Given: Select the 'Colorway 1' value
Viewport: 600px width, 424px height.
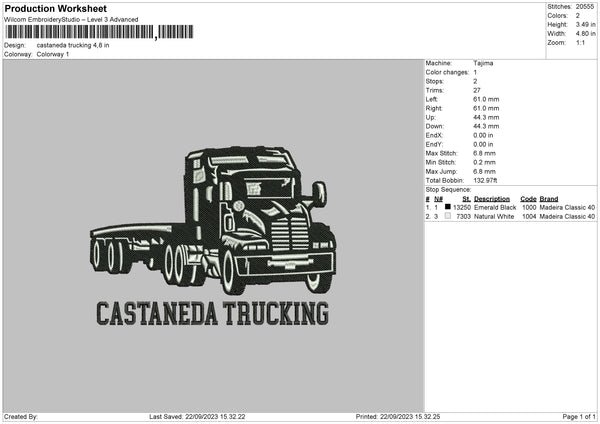Looking at the screenshot, I should [x=53, y=54].
